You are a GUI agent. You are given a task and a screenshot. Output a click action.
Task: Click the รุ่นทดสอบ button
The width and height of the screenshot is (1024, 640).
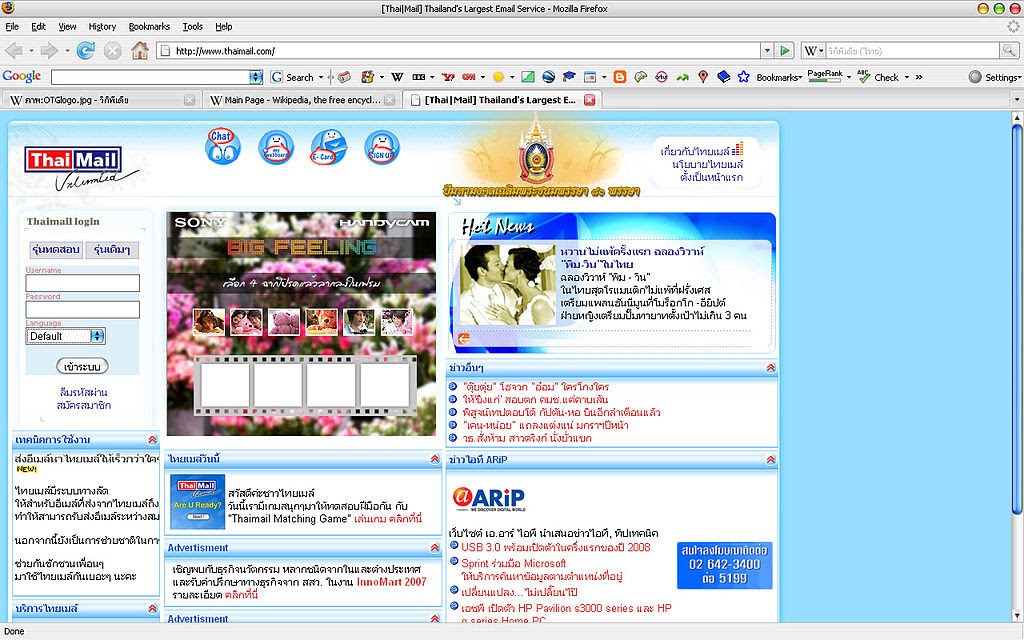click(56, 250)
